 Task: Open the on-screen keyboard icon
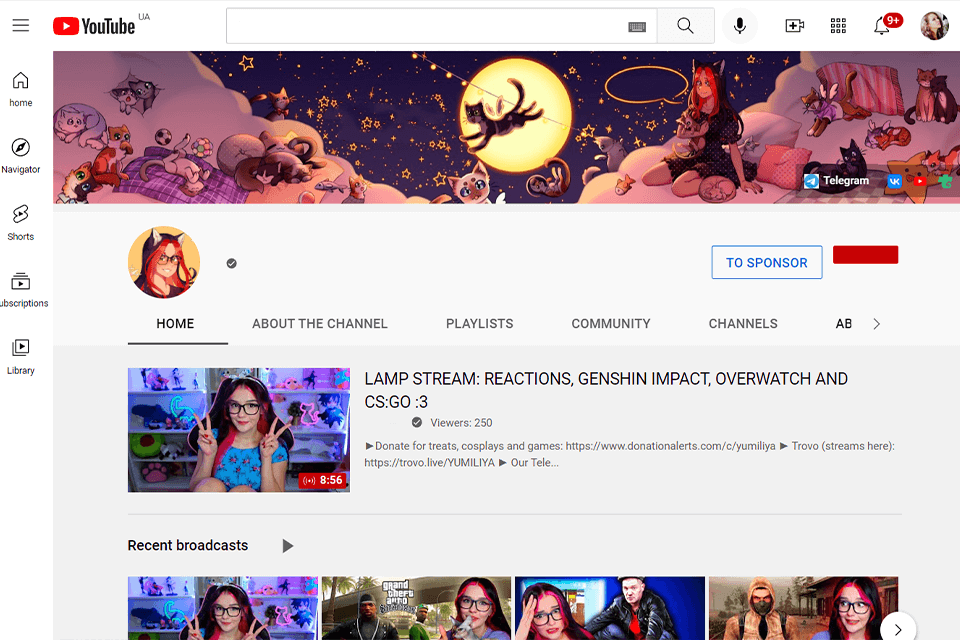pyautogui.click(x=637, y=26)
